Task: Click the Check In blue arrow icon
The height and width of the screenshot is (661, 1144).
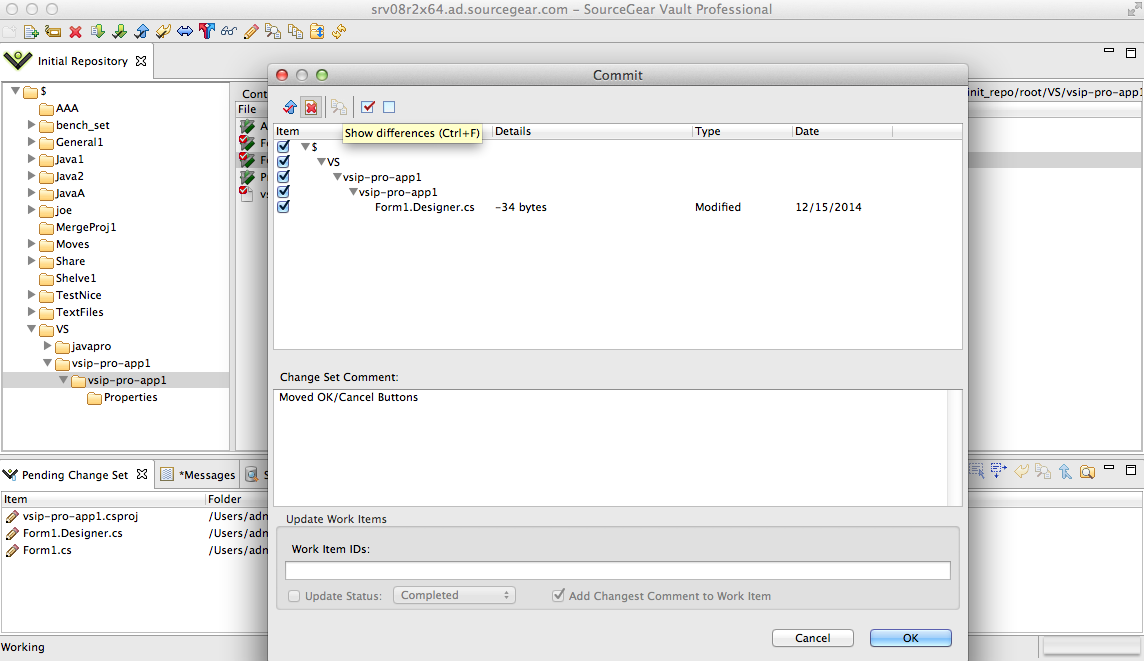Action: pos(142,31)
